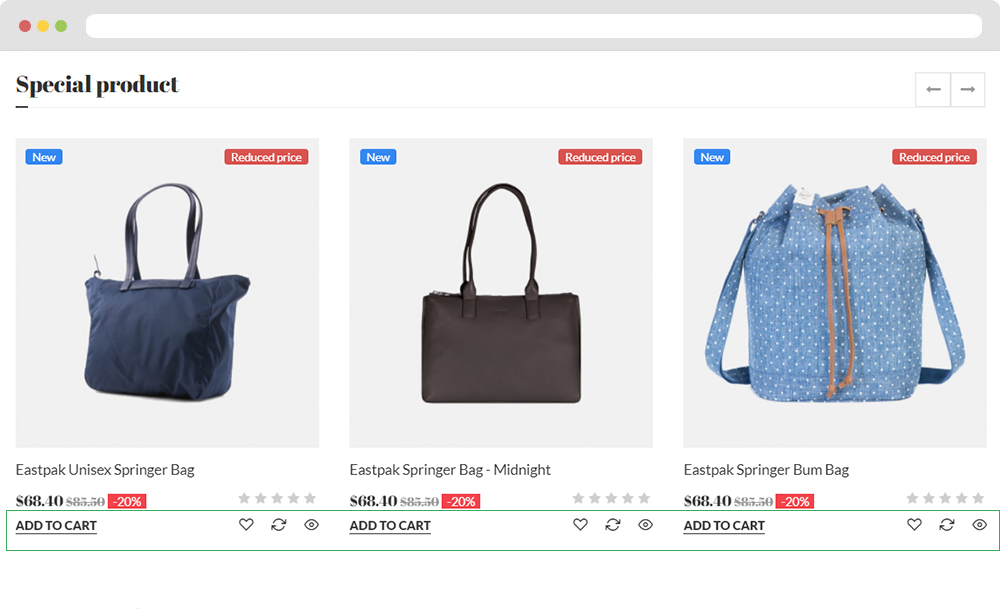This screenshot has width=1000, height=609.
Task: Click the -20% discount tag under Unisex Springer Bag
Action: click(x=127, y=502)
